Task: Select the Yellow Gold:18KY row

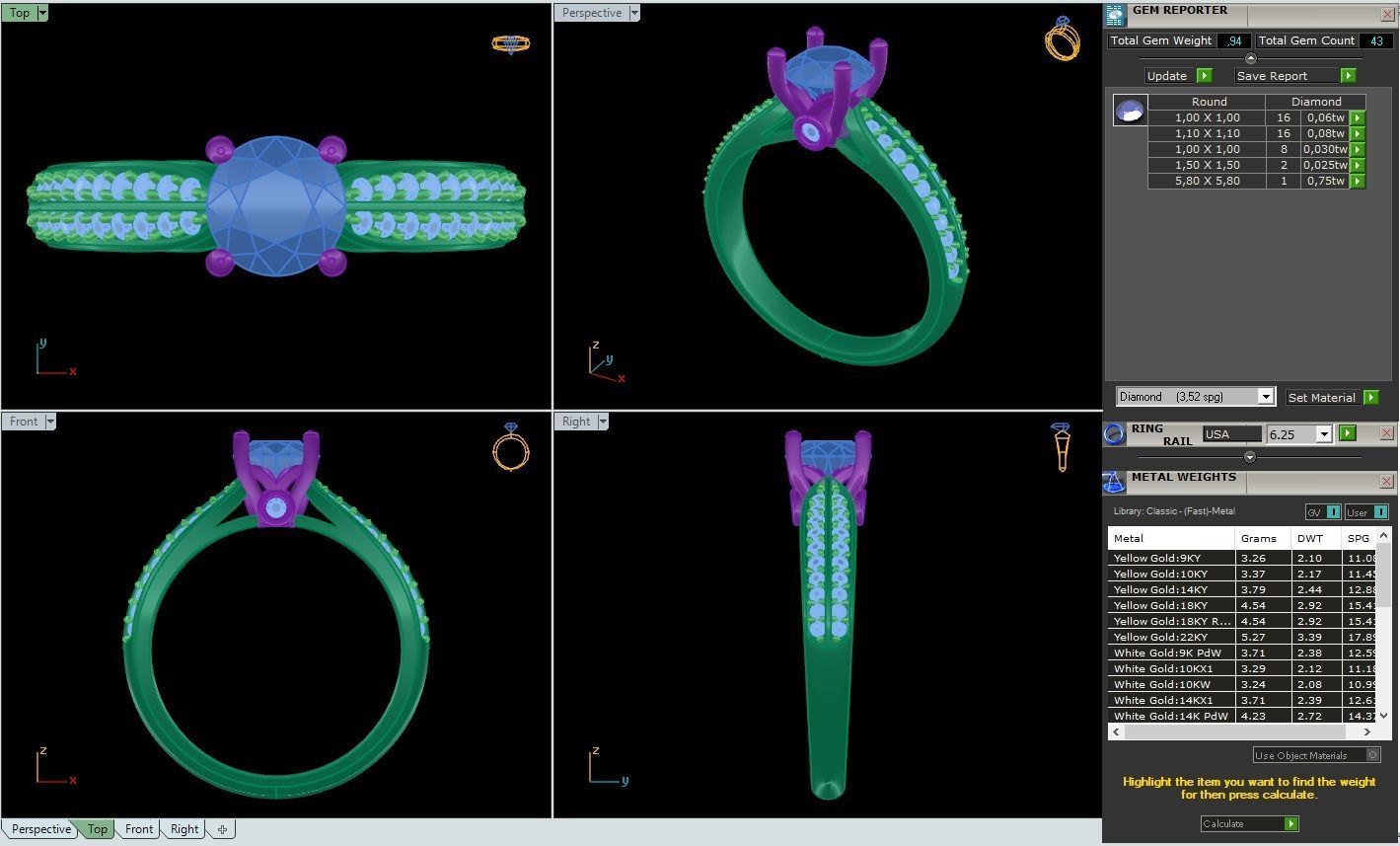Action: (x=1242, y=605)
